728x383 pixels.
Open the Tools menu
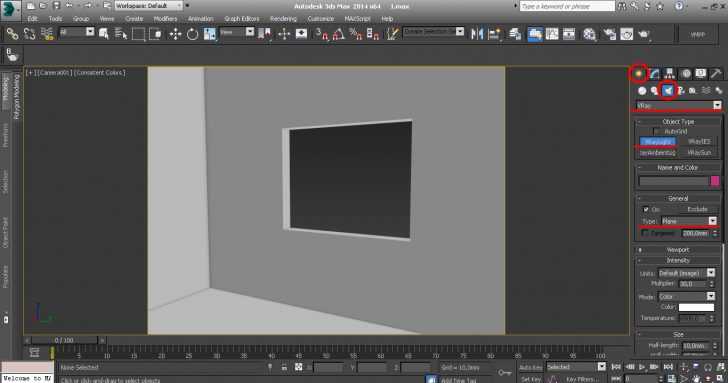click(x=55, y=19)
